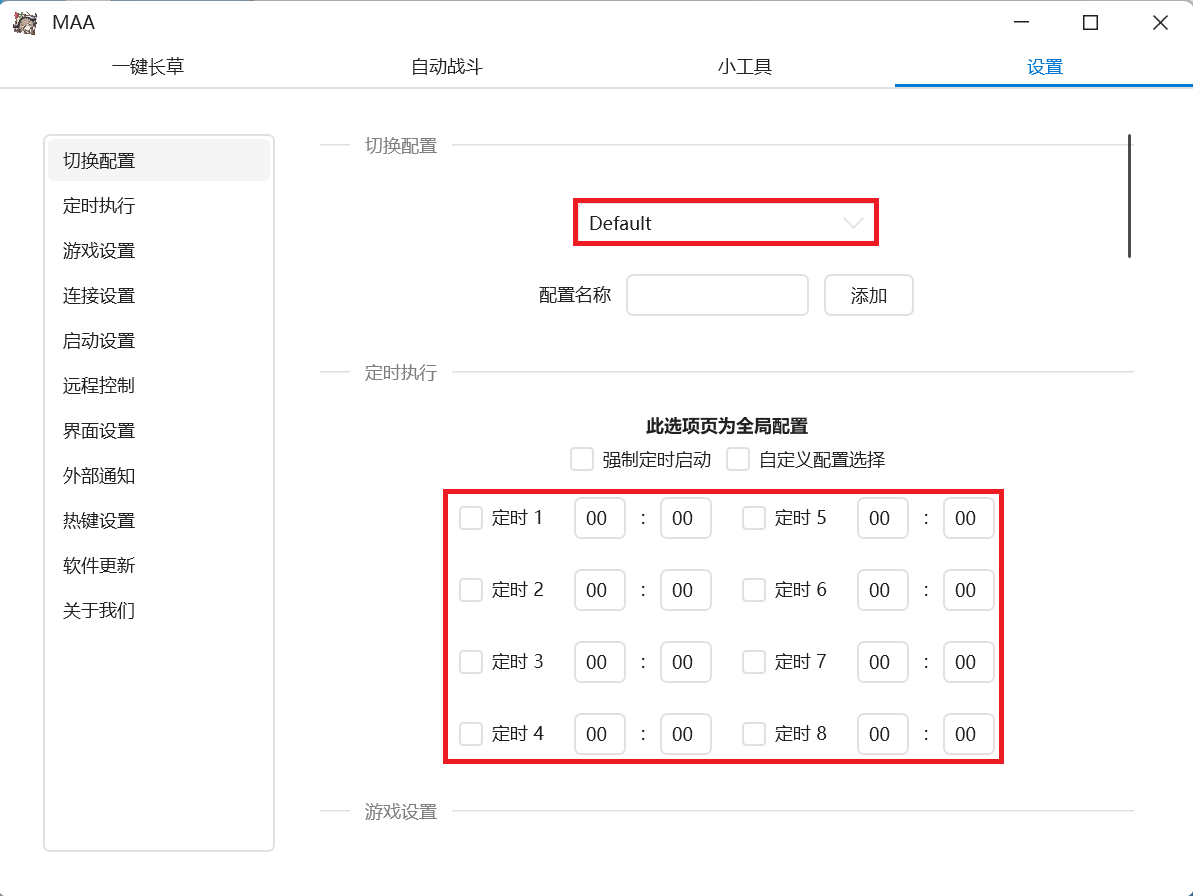Viewport: 1193px width, 896px height.
Task: Maximize the MAA window
Action: pos(1090,23)
